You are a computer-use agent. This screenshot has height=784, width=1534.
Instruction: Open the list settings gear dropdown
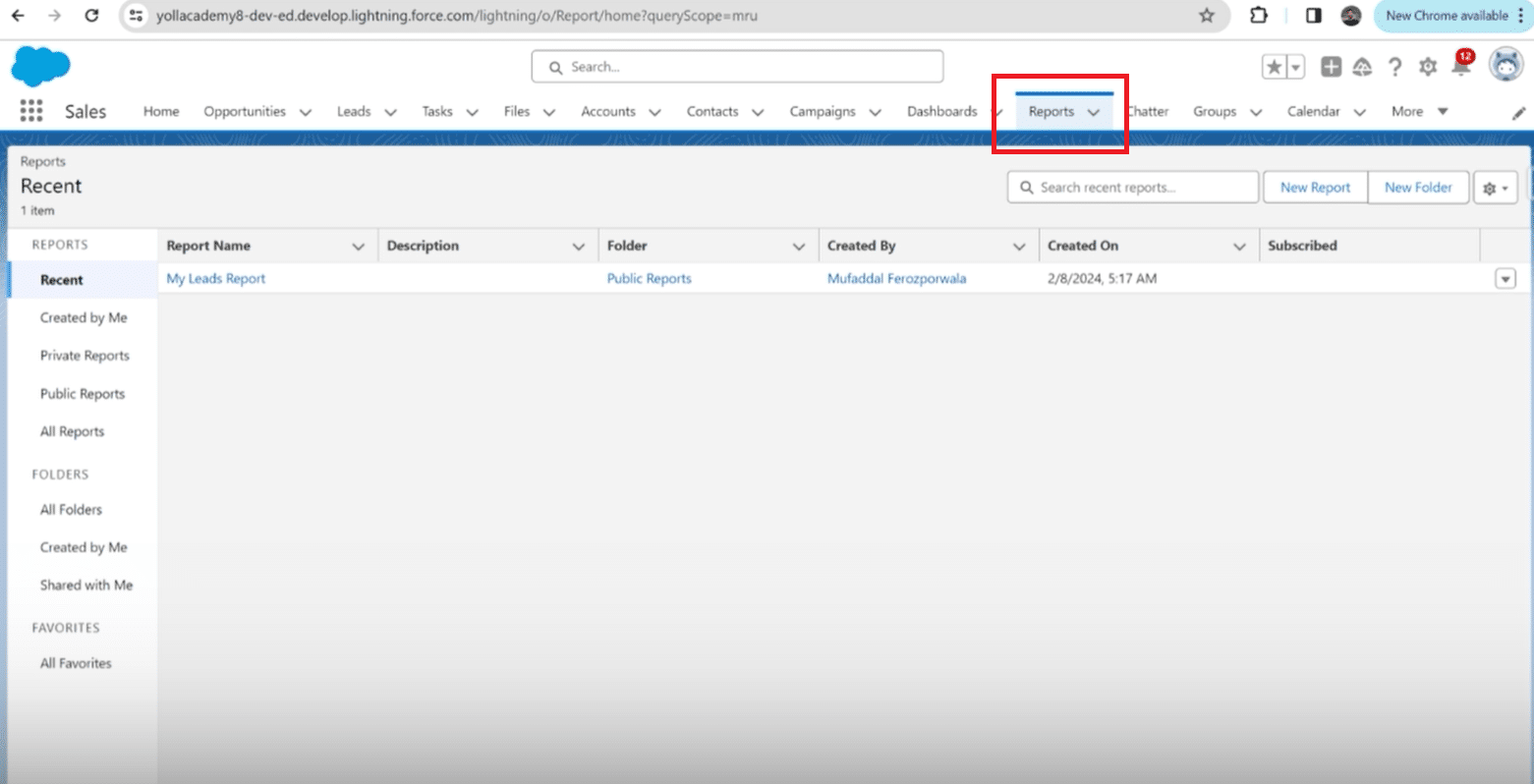[1495, 188]
